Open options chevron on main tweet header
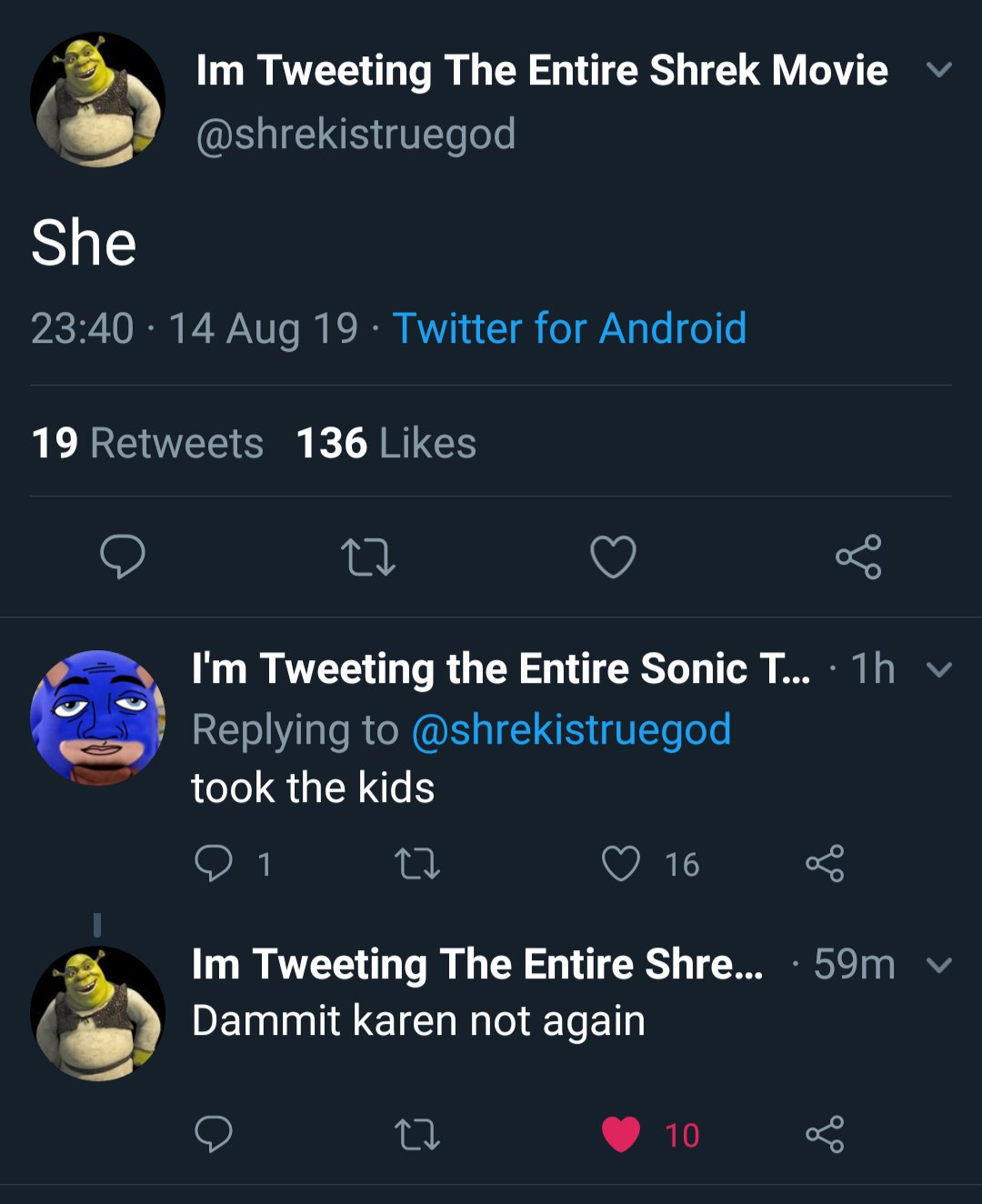Screen dimensions: 982x1204 pos(938,70)
